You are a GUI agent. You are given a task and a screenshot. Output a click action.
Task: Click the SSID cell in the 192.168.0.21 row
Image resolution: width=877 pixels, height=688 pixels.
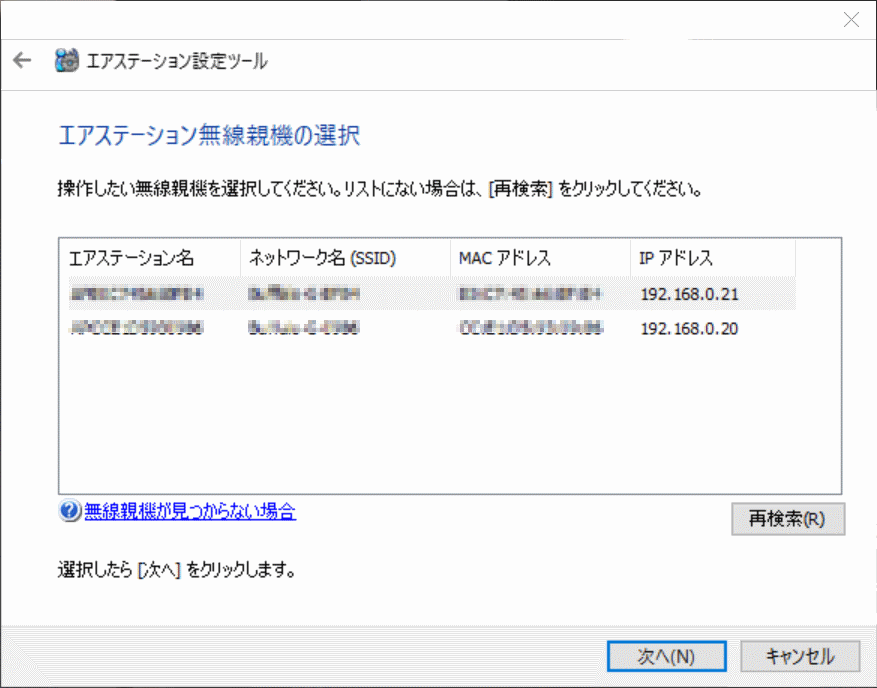[x=304, y=294]
